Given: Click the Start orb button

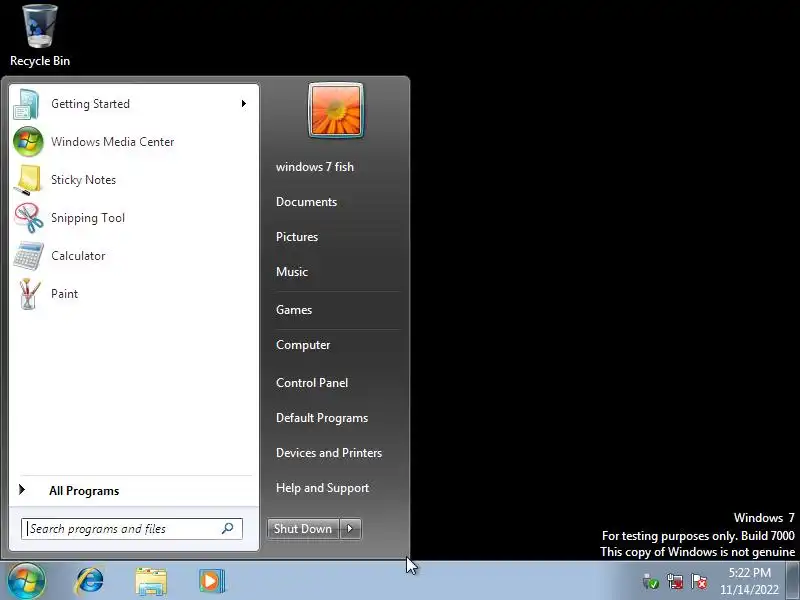Looking at the screenshot, I should [x=27, y=581].
